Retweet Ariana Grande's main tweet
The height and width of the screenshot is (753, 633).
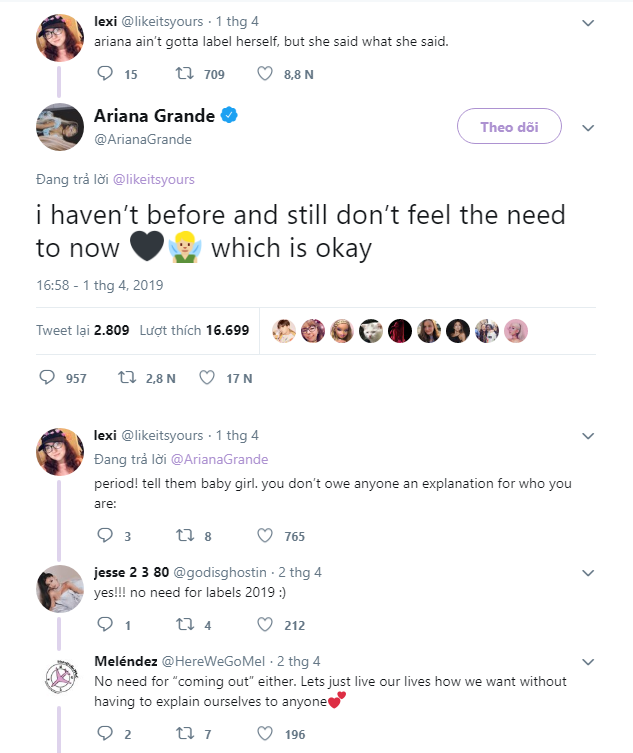pyautogui.click(x=127, y=378)
